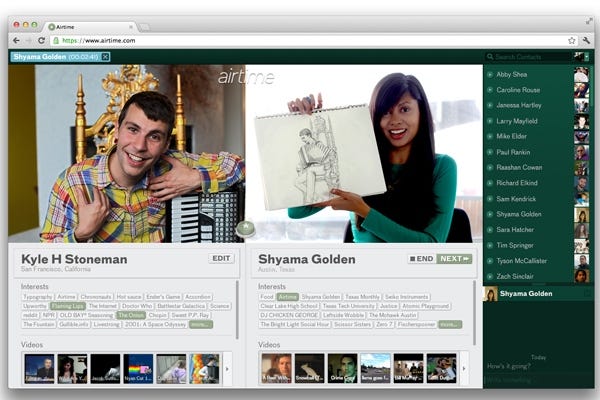Click Zach Sinclair's call icon
This screenshot has height=400, width=600.
(x=490, y=276)
